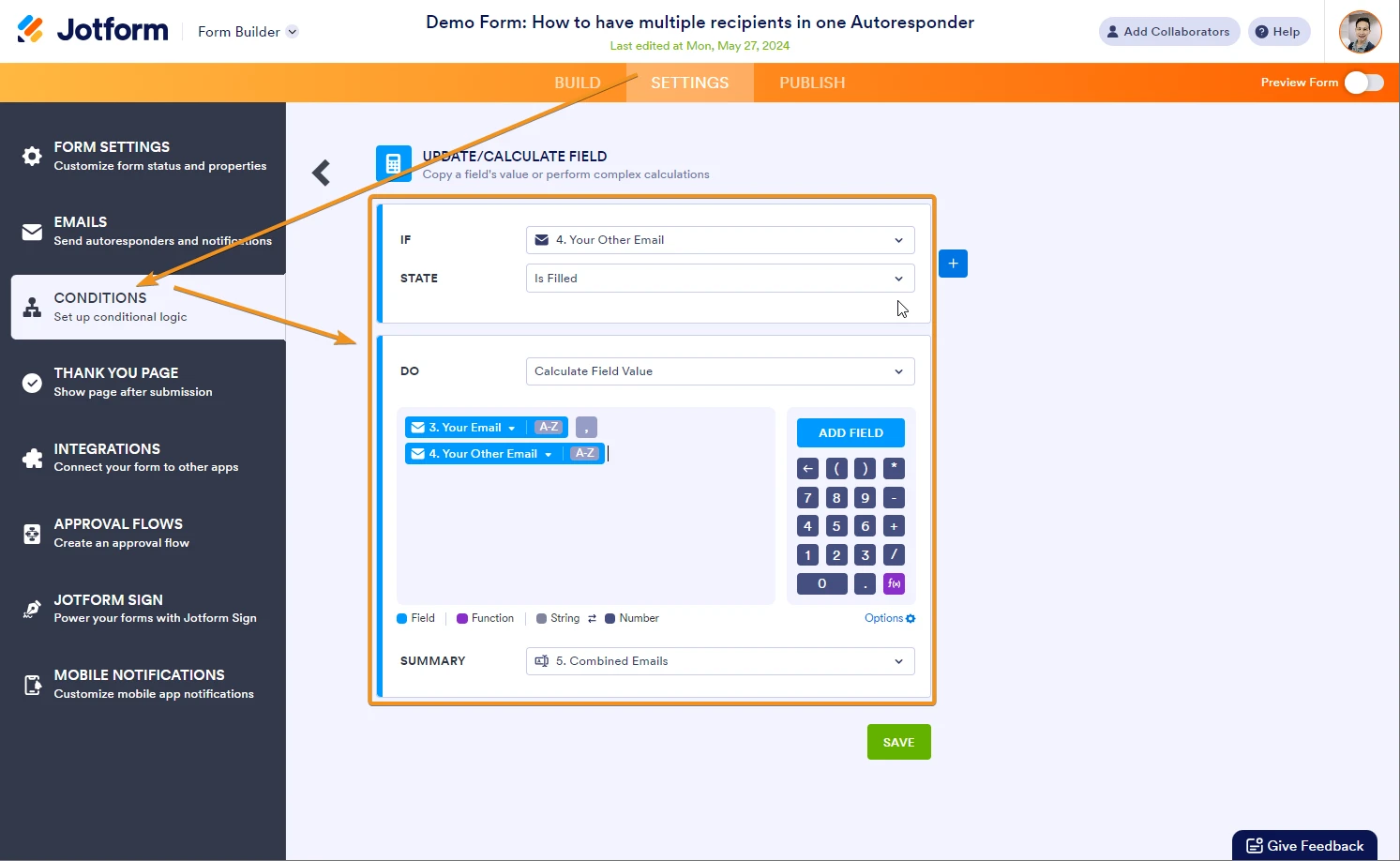Click the profile avatar in the top corner
Viewport: 1400px width, 861px height.
coord(1360,31)
